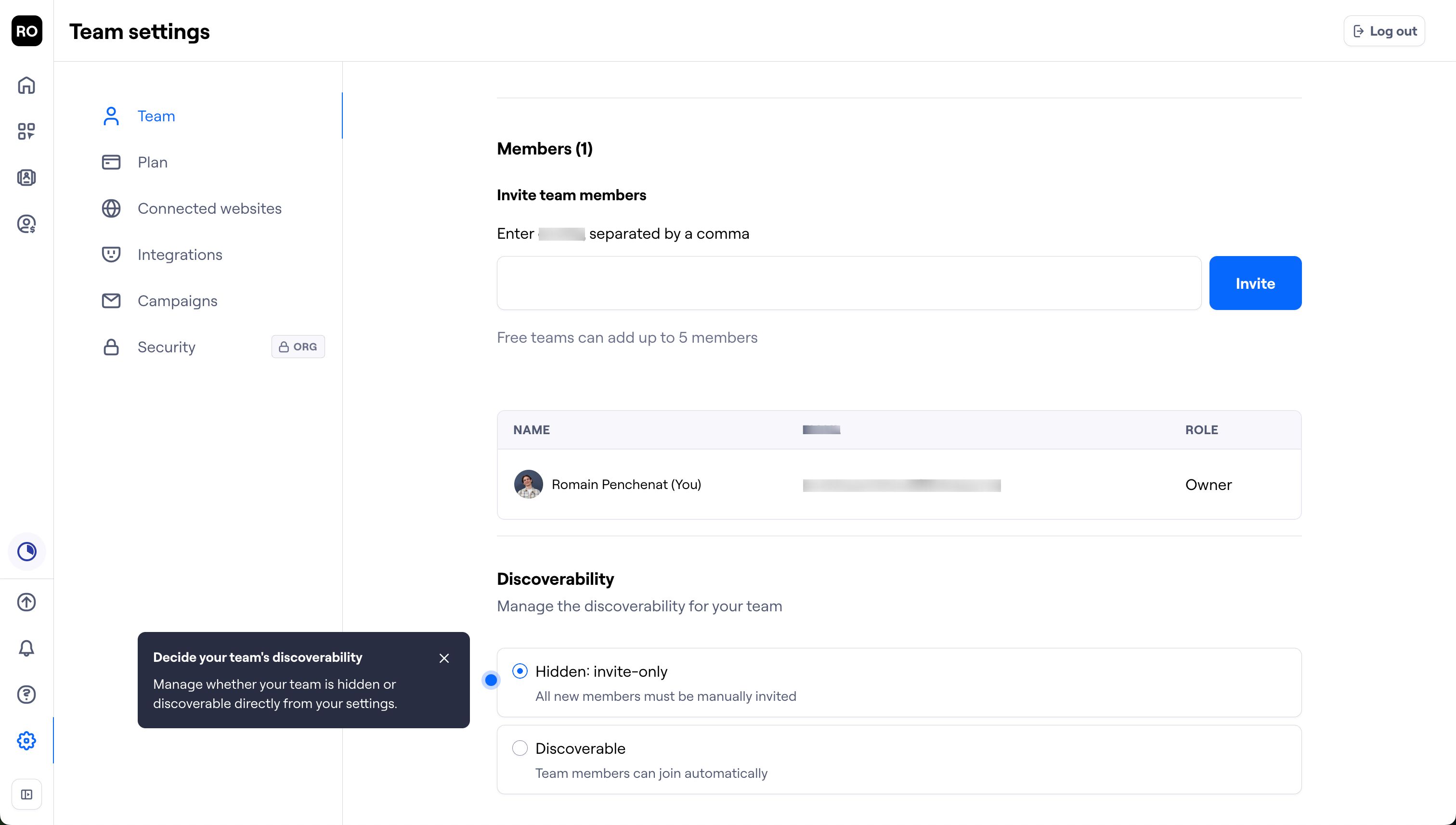The height and width of the screenshot is (825, 1456).
Task: Click 'Decide your team's discoverability' tooltip title
Action: coord(258,657)
